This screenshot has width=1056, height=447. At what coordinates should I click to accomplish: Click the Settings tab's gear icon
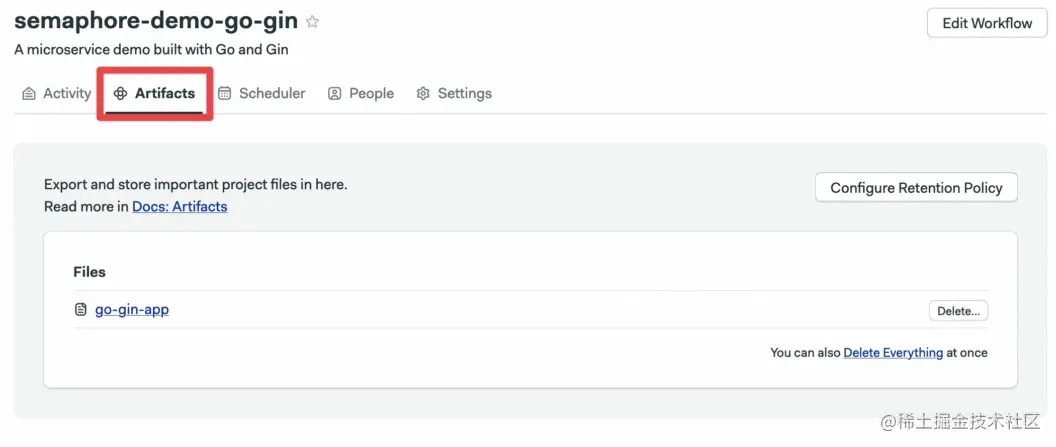click(423, 94)
